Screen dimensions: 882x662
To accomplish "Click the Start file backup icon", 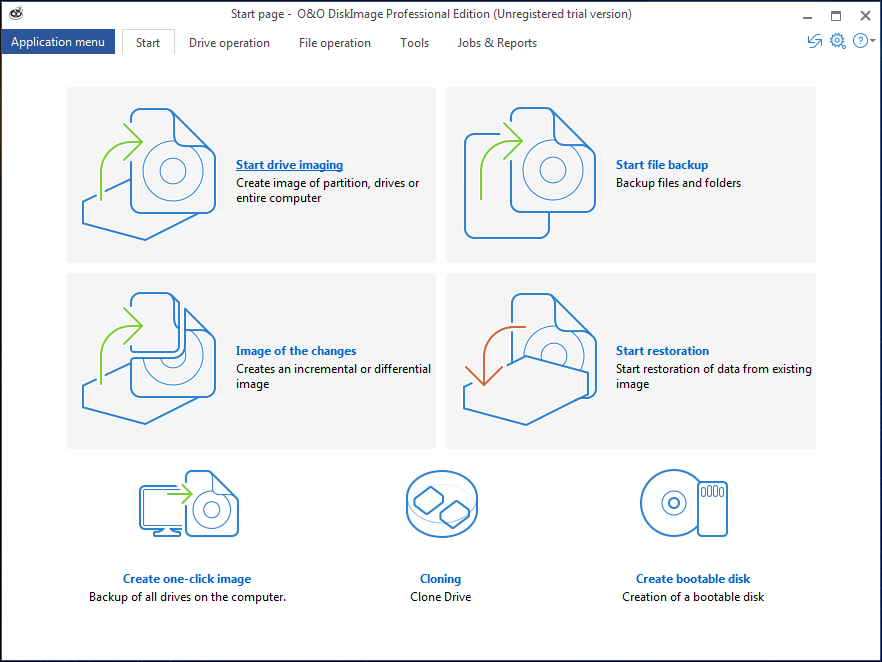I will click(530, 173).
